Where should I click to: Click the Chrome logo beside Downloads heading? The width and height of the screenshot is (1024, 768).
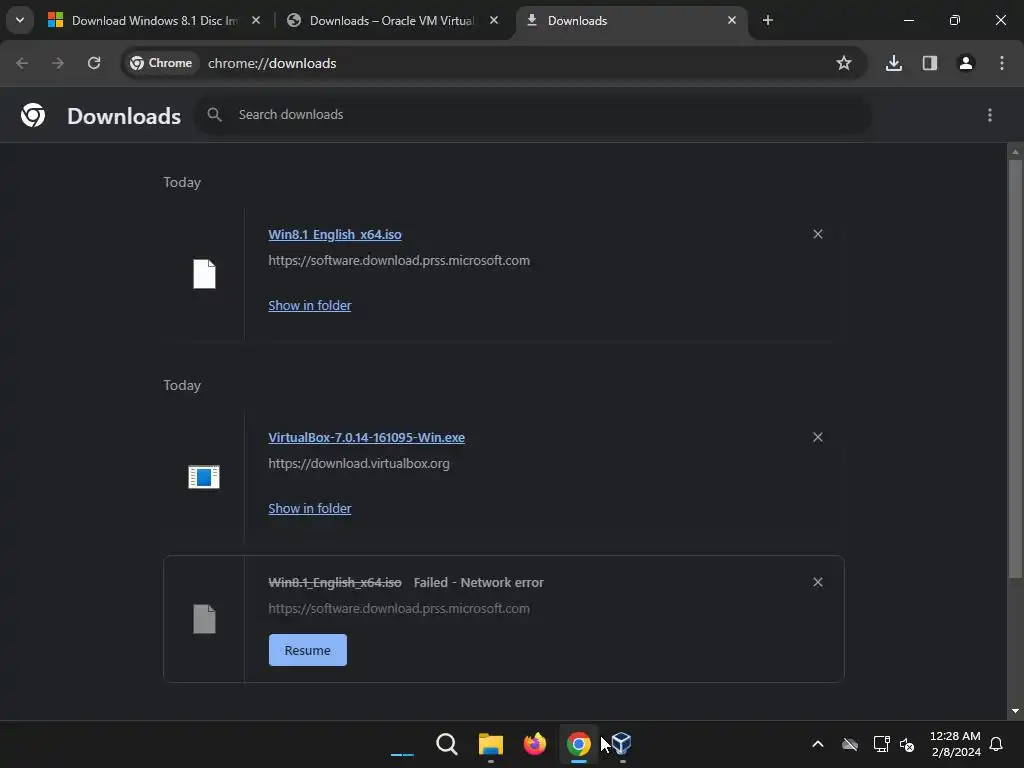(33, 115)
